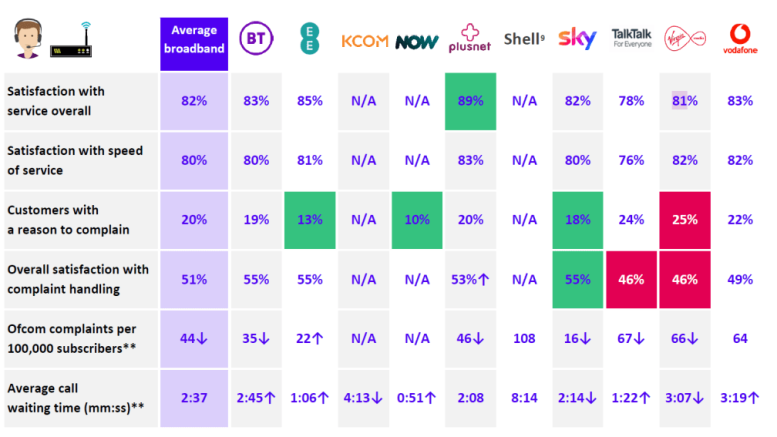
Task: Click the green Plusnet 89% cell
Action: [x=471, y=100]
